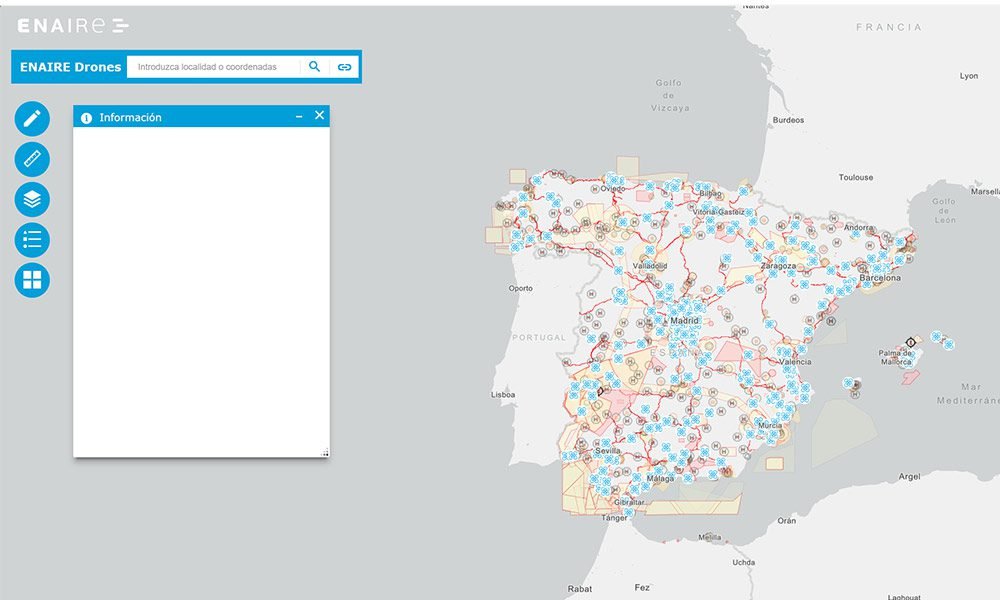Click the Toulouse label on the map
The width and height of the screenshot is (1000, 600).
(x=856, y=177)
